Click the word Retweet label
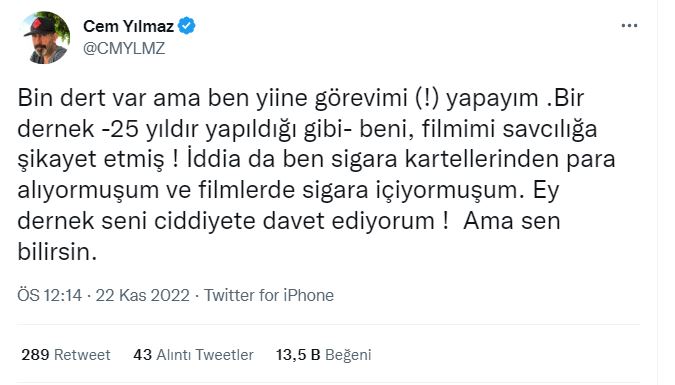This screenshot has width=675, height=385. 82,355
